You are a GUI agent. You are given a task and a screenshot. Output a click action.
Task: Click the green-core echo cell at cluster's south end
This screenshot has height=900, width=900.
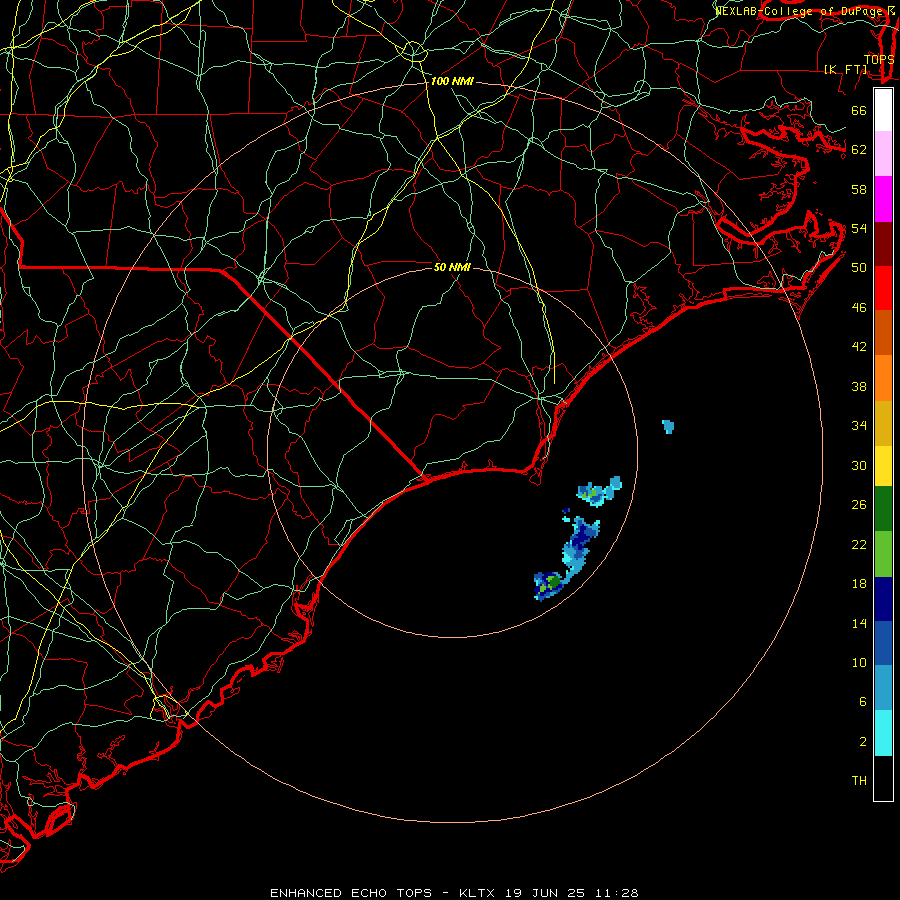tap(549, 585)
